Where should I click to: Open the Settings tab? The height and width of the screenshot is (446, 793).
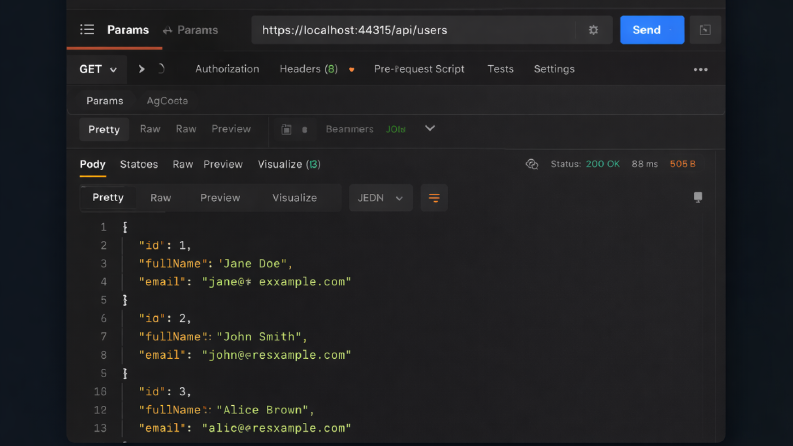[554, 69]
